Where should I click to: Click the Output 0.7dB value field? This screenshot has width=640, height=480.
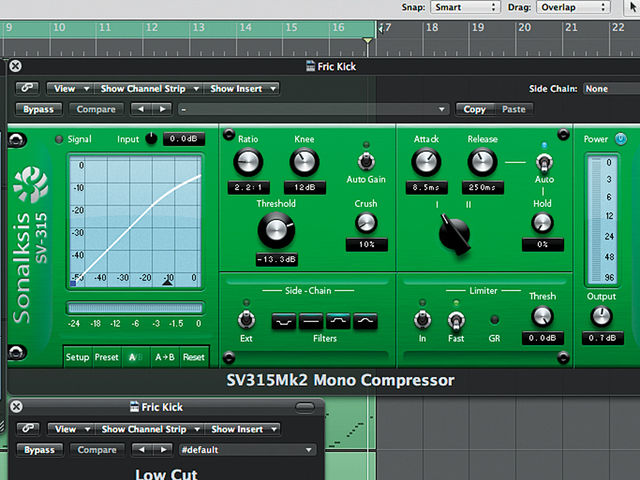pyautogui.click(x=602, y=338)
